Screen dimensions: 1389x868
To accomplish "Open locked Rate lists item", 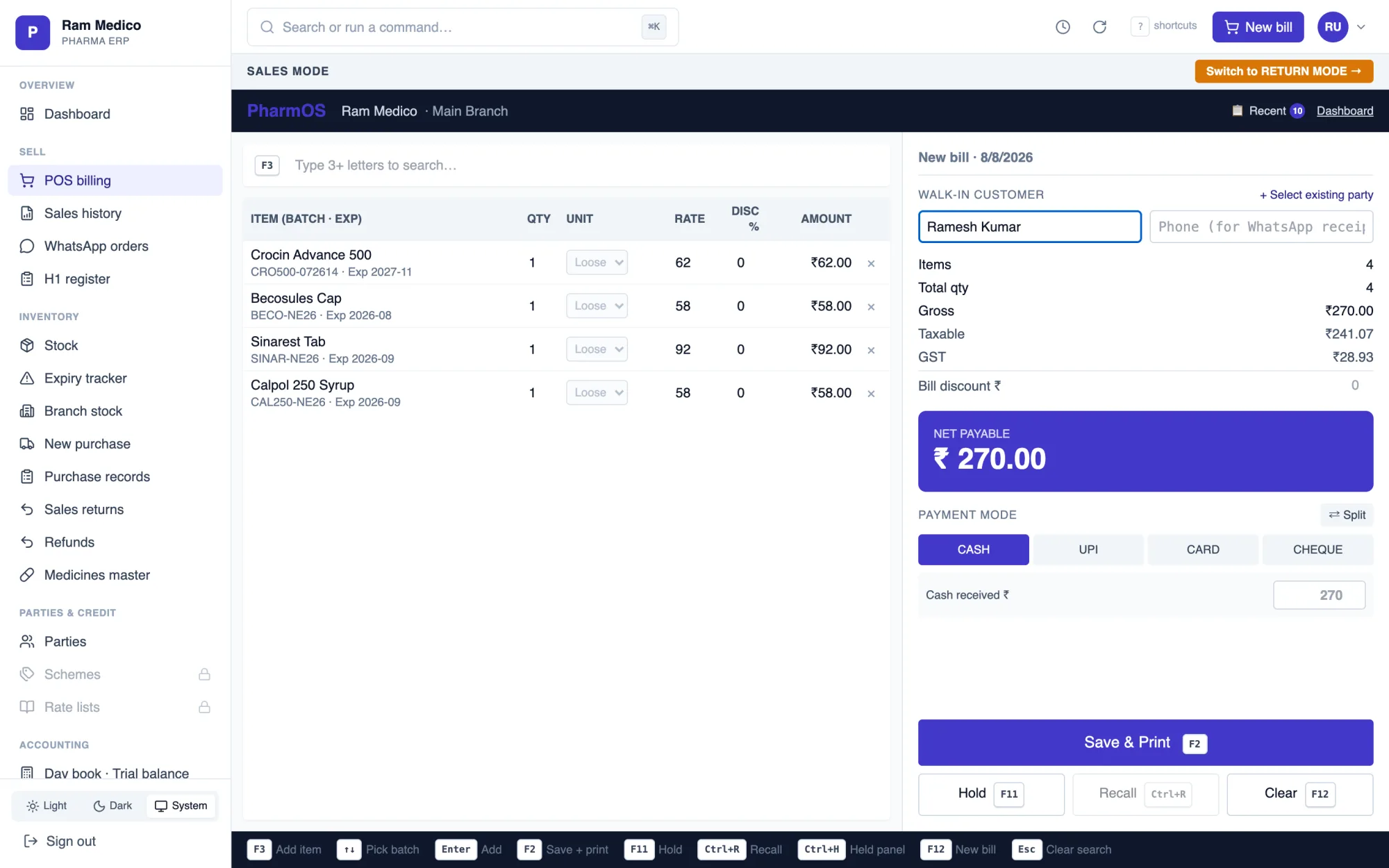I will (115, 707).
